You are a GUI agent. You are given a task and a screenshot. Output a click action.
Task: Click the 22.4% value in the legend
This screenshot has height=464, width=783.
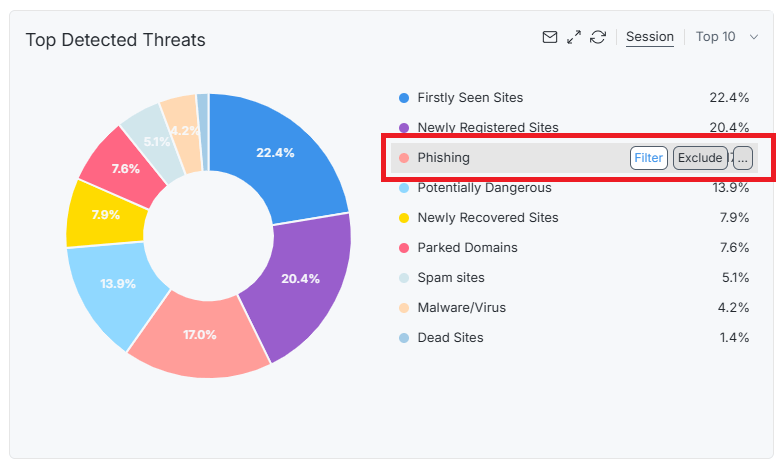click(x=729, y=98)
